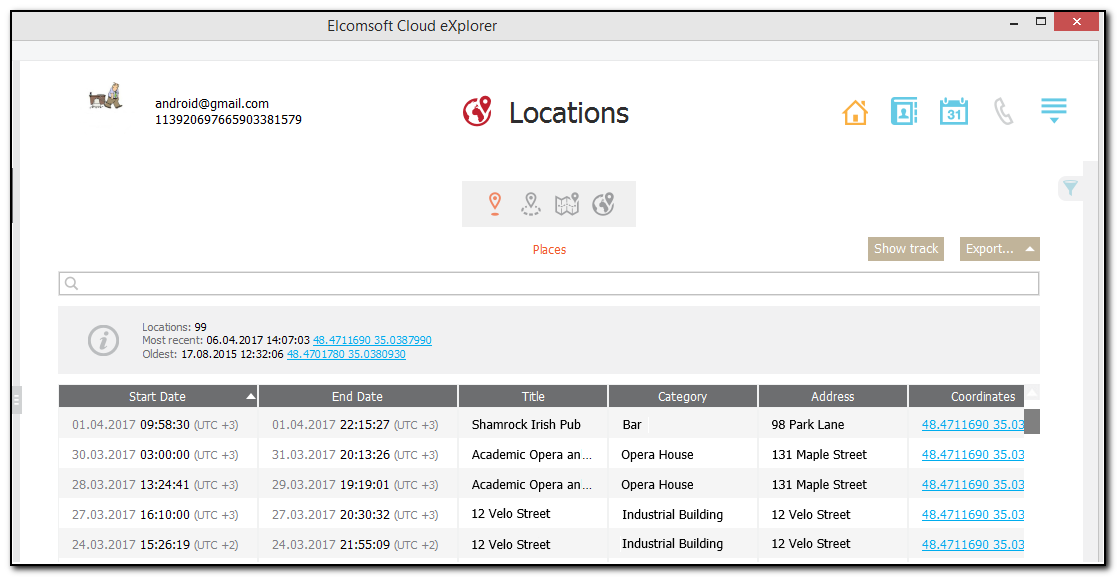The image size is (1117, 577).
Task: Switch to the routes dotted-pin icon
Action: pos(530,204)
